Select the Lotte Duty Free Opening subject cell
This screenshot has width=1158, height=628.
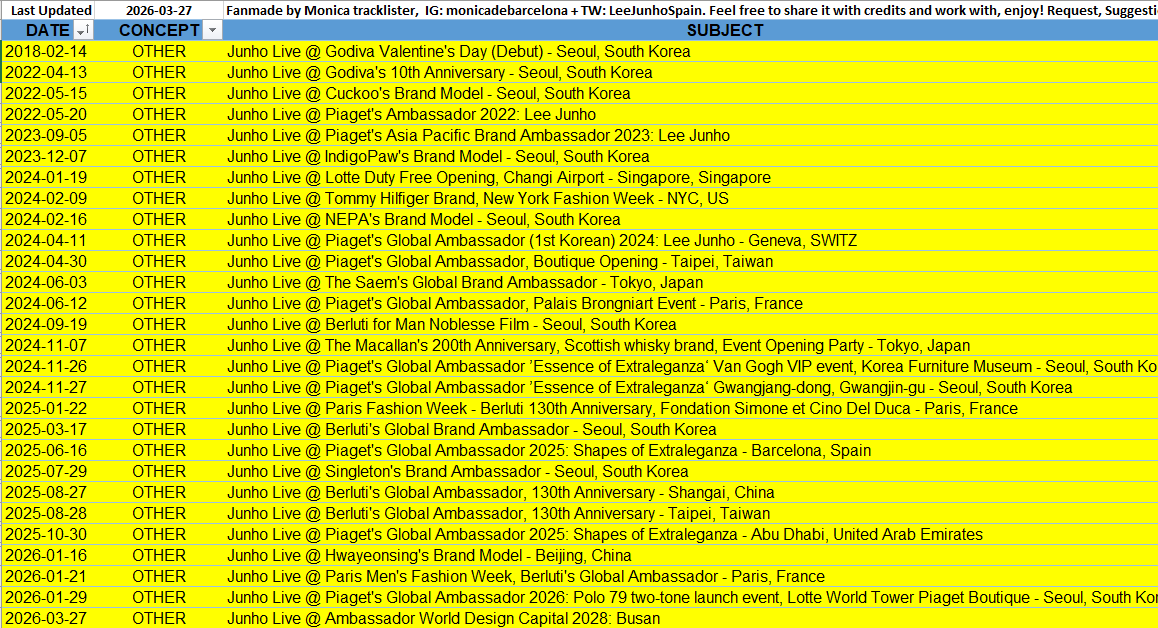click(691, 177)
